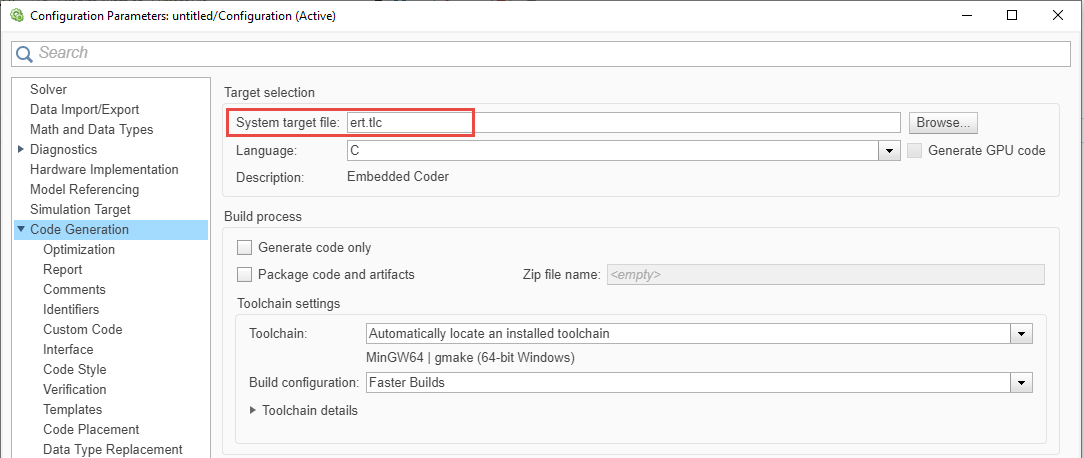Select Diagnostics in the tree
Viewport: 1084px width, 458px height.
point(64,149)
